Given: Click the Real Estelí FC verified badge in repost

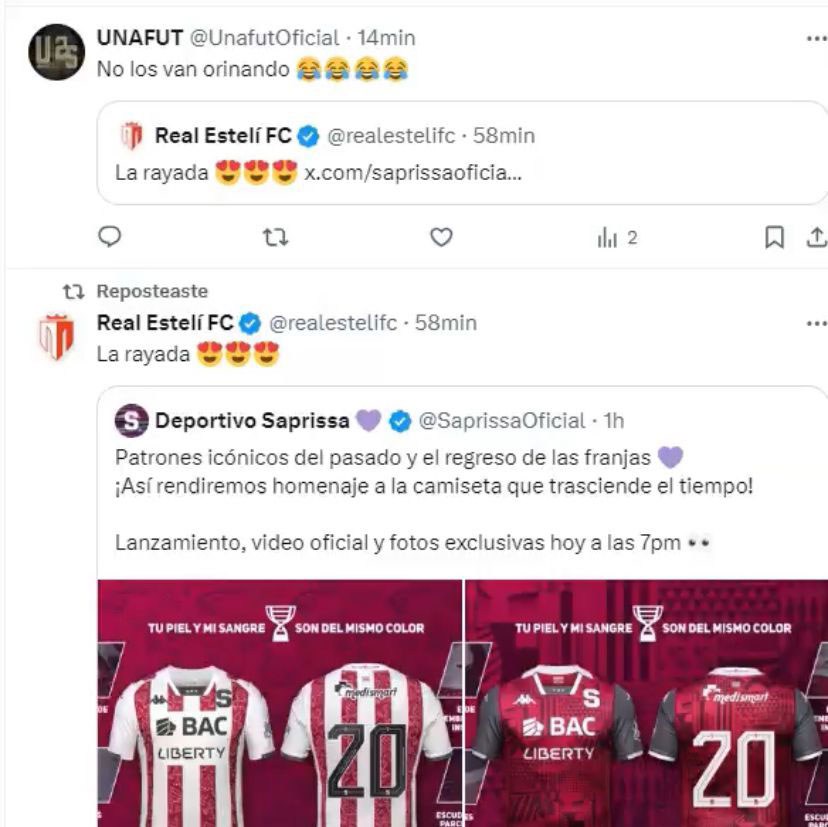Looking at the screenshot, I should (x=251, y=323).
